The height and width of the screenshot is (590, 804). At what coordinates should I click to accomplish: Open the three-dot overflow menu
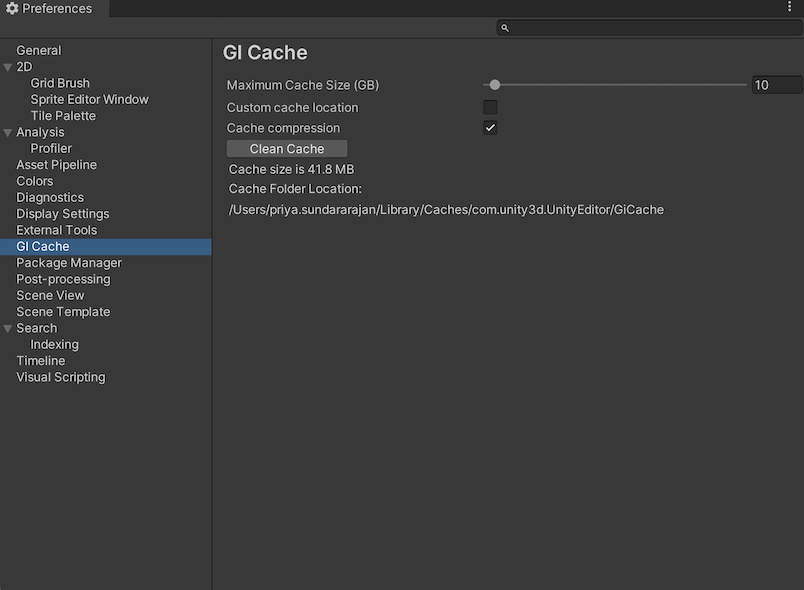coord(789,7)
